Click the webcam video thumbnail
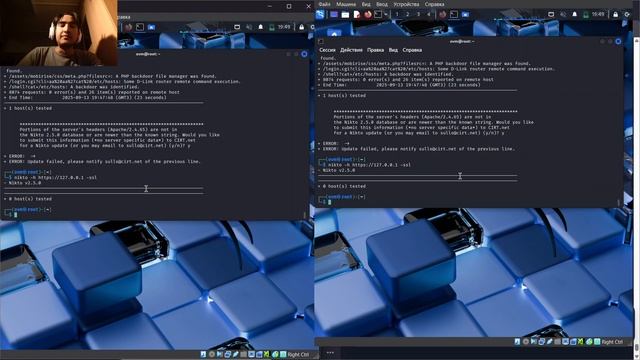 coord(59,33)
